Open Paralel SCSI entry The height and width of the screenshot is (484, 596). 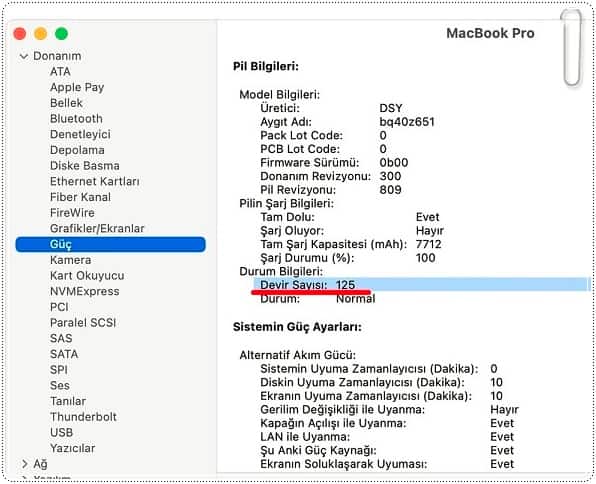point(83,322)
